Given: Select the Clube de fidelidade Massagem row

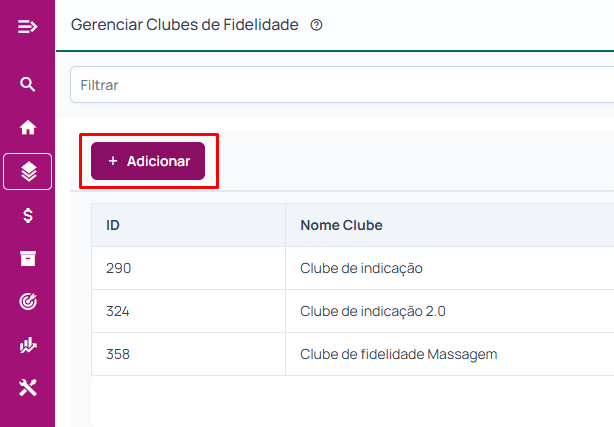Looking at the screenshot, I should click(x=353, y=355).
